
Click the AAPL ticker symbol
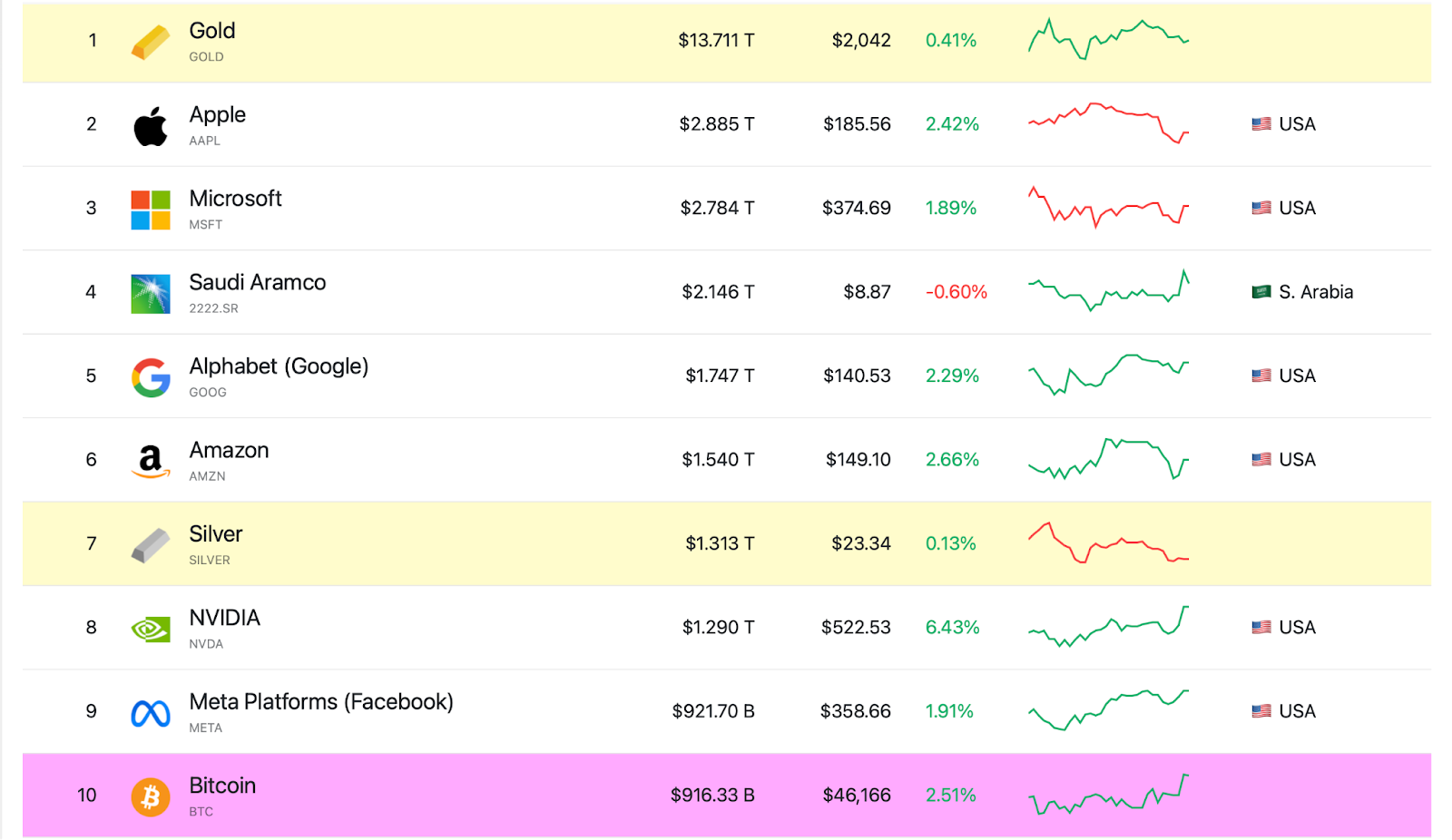(204, 141)
